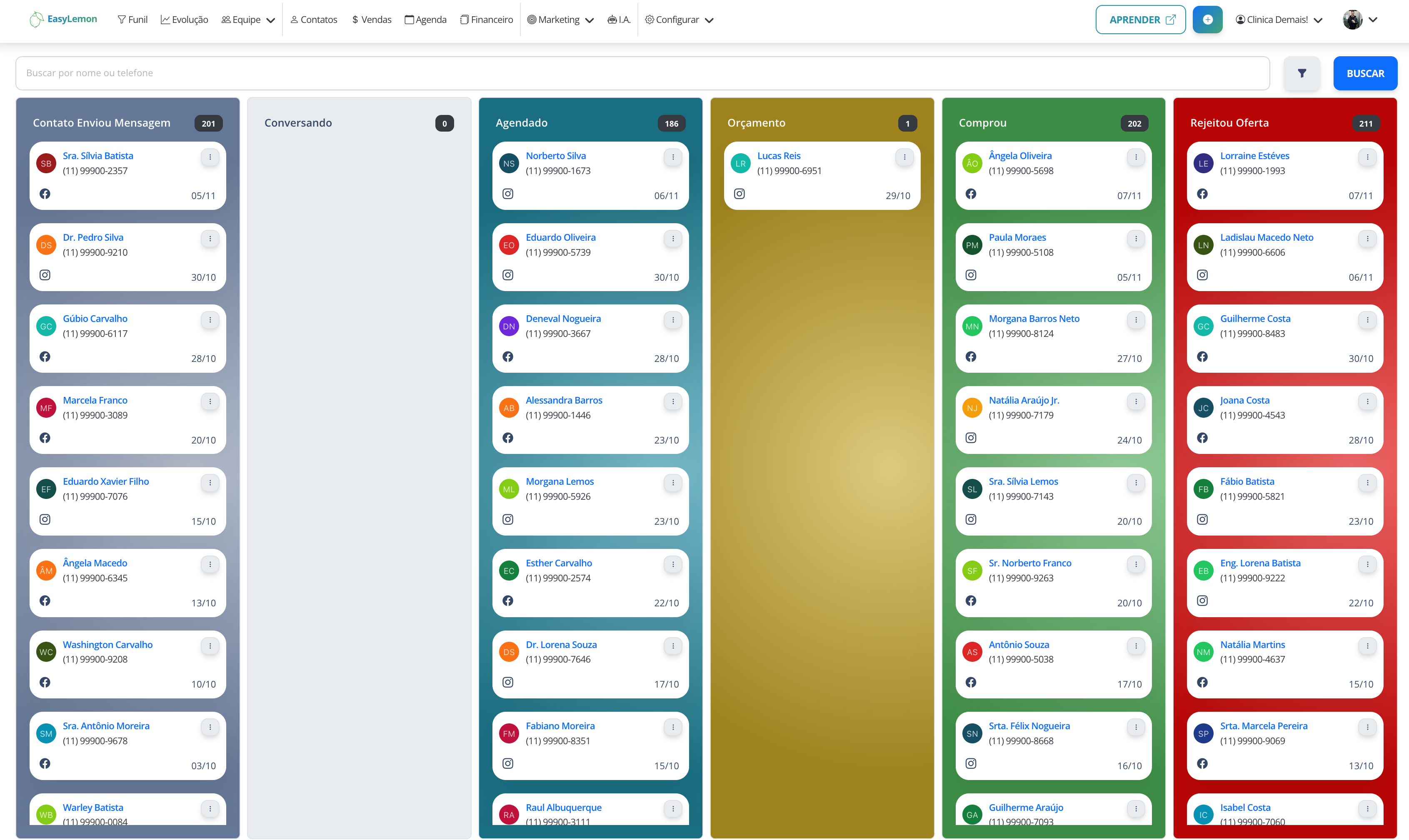The height and width of the screenshot is (840, 1409).
Task: Click Facebook icon on Sra. Sílvia Batista card
Action: 45,194
